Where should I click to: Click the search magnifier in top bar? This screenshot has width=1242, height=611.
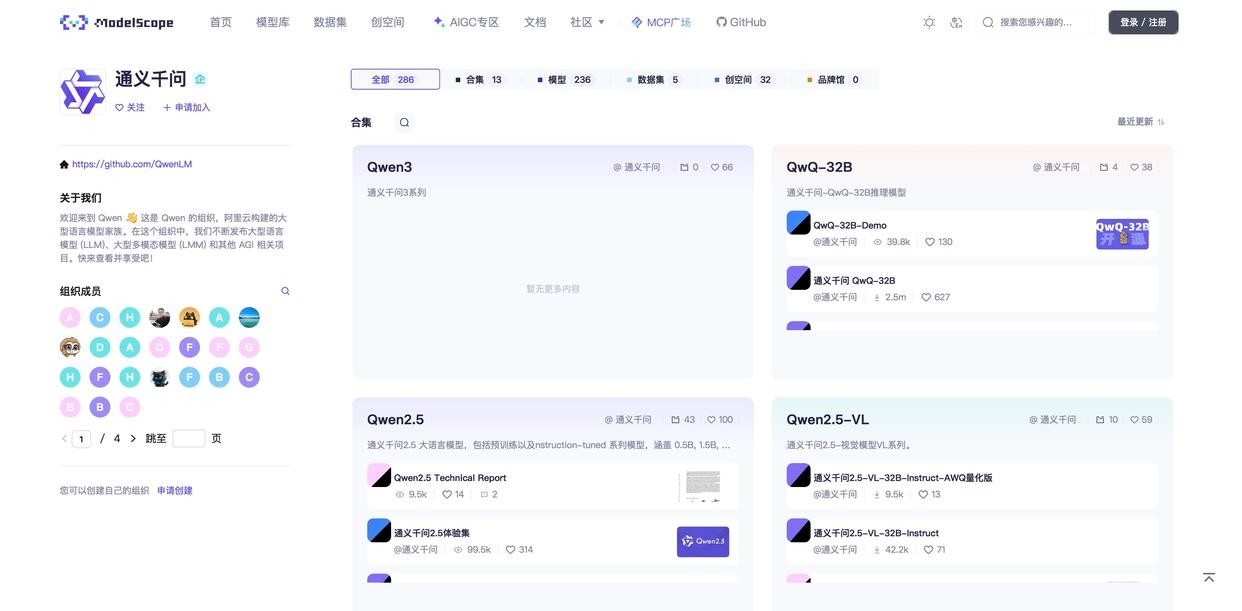click(988, 22)
